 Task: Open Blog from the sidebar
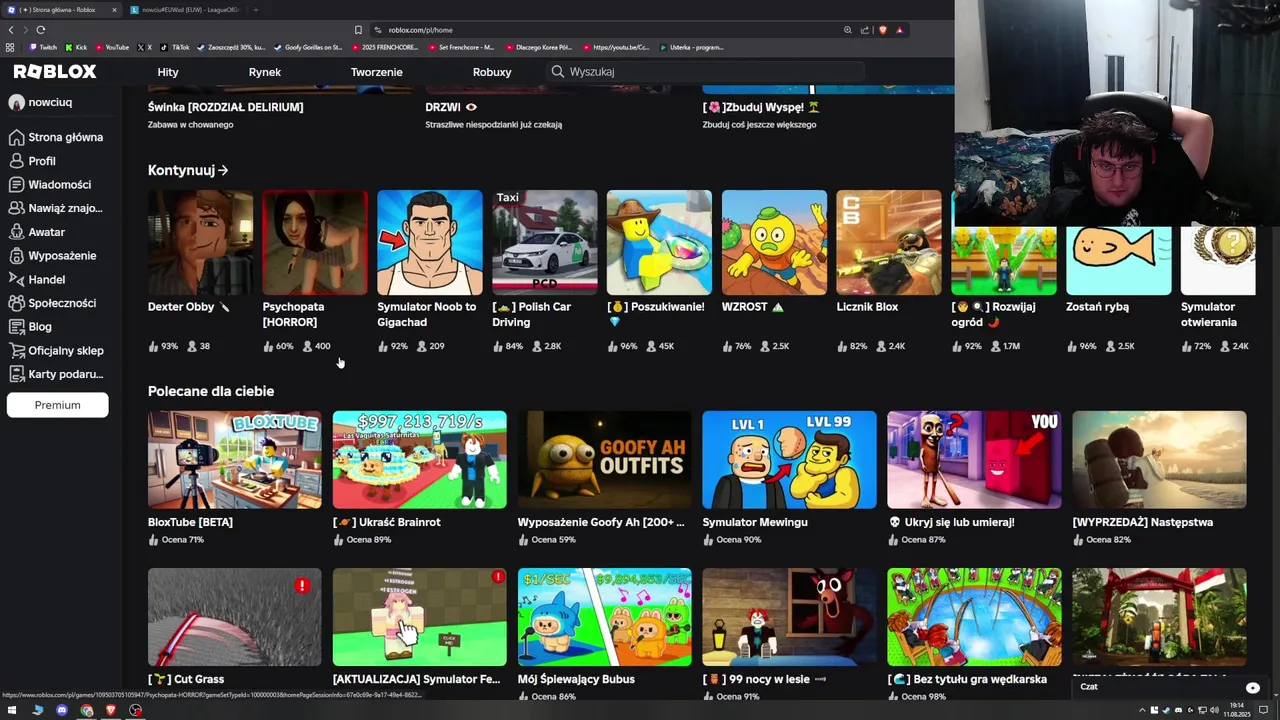coord(30,327)
